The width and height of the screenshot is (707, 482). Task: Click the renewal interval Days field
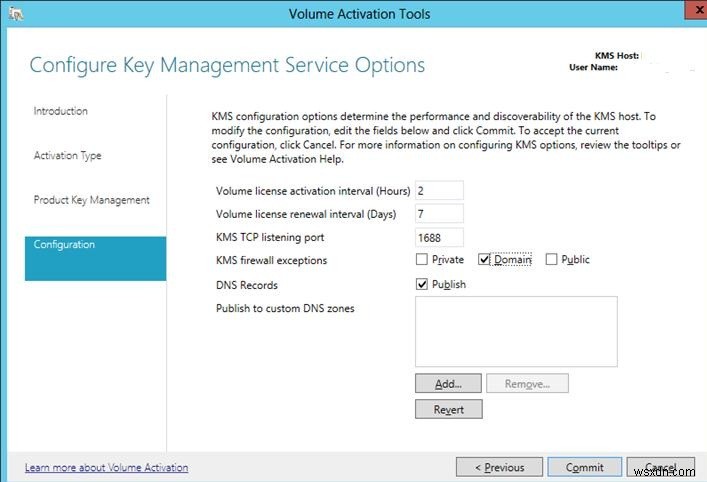click(x=439, y=214)
